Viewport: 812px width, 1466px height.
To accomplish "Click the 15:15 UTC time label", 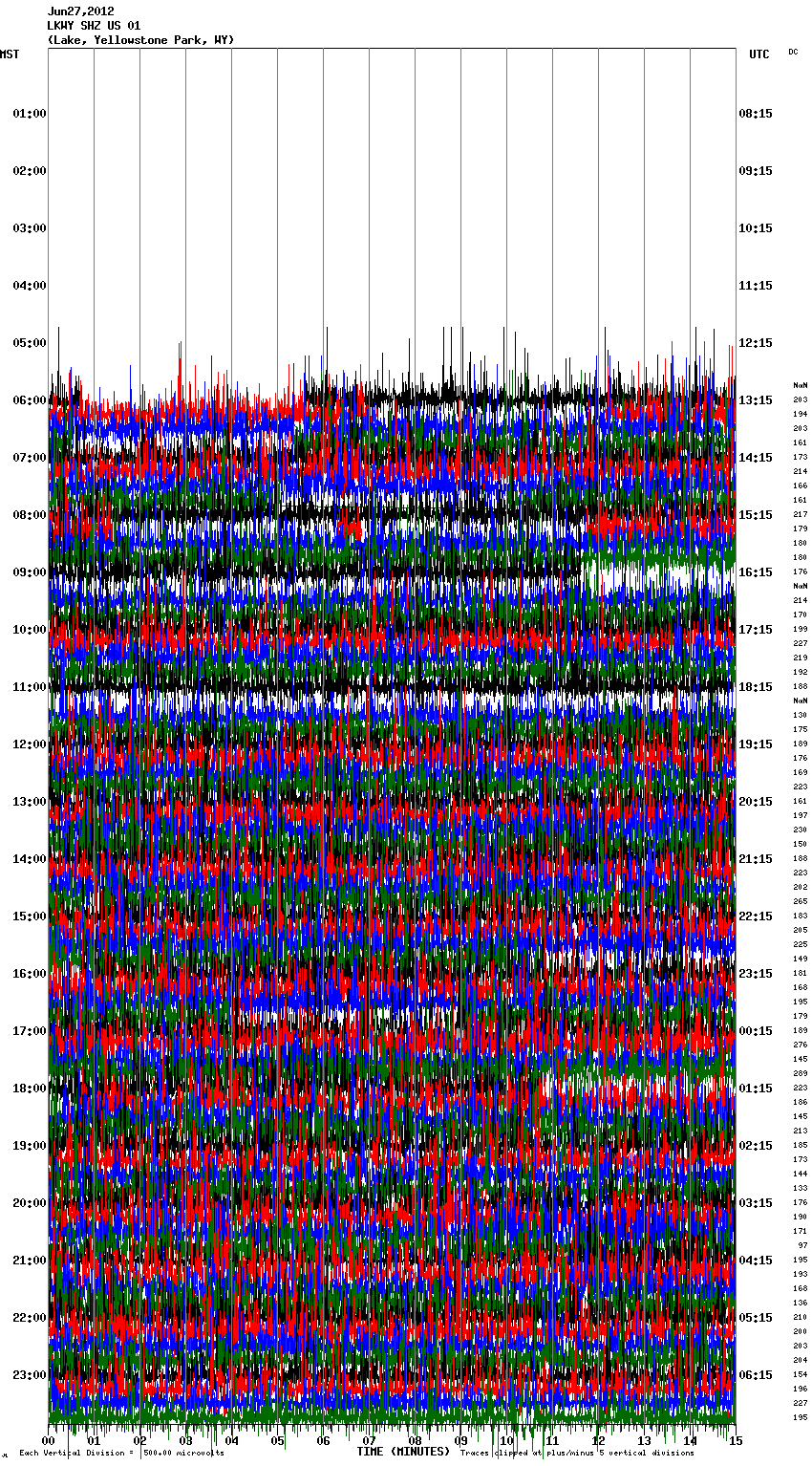I will click(756, 515).
